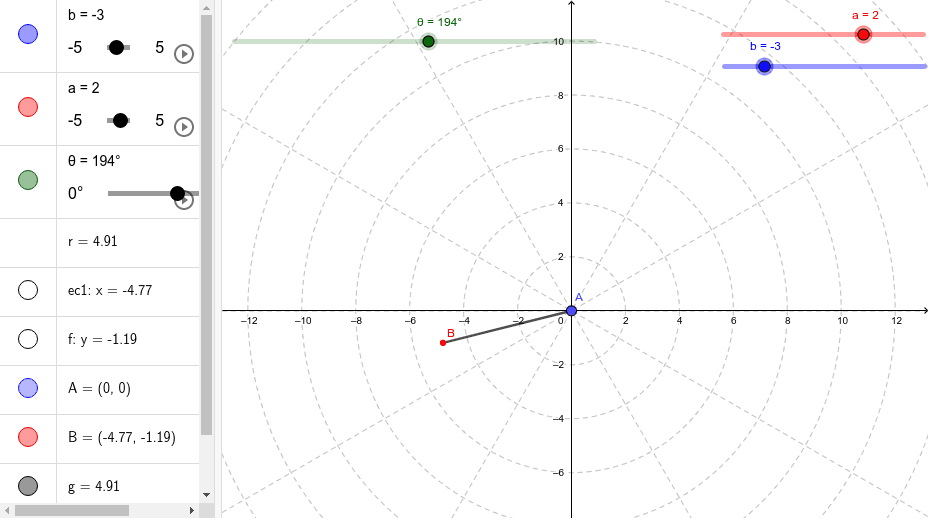
Task: Select blue point A at the origin
Action: point(571,311)
